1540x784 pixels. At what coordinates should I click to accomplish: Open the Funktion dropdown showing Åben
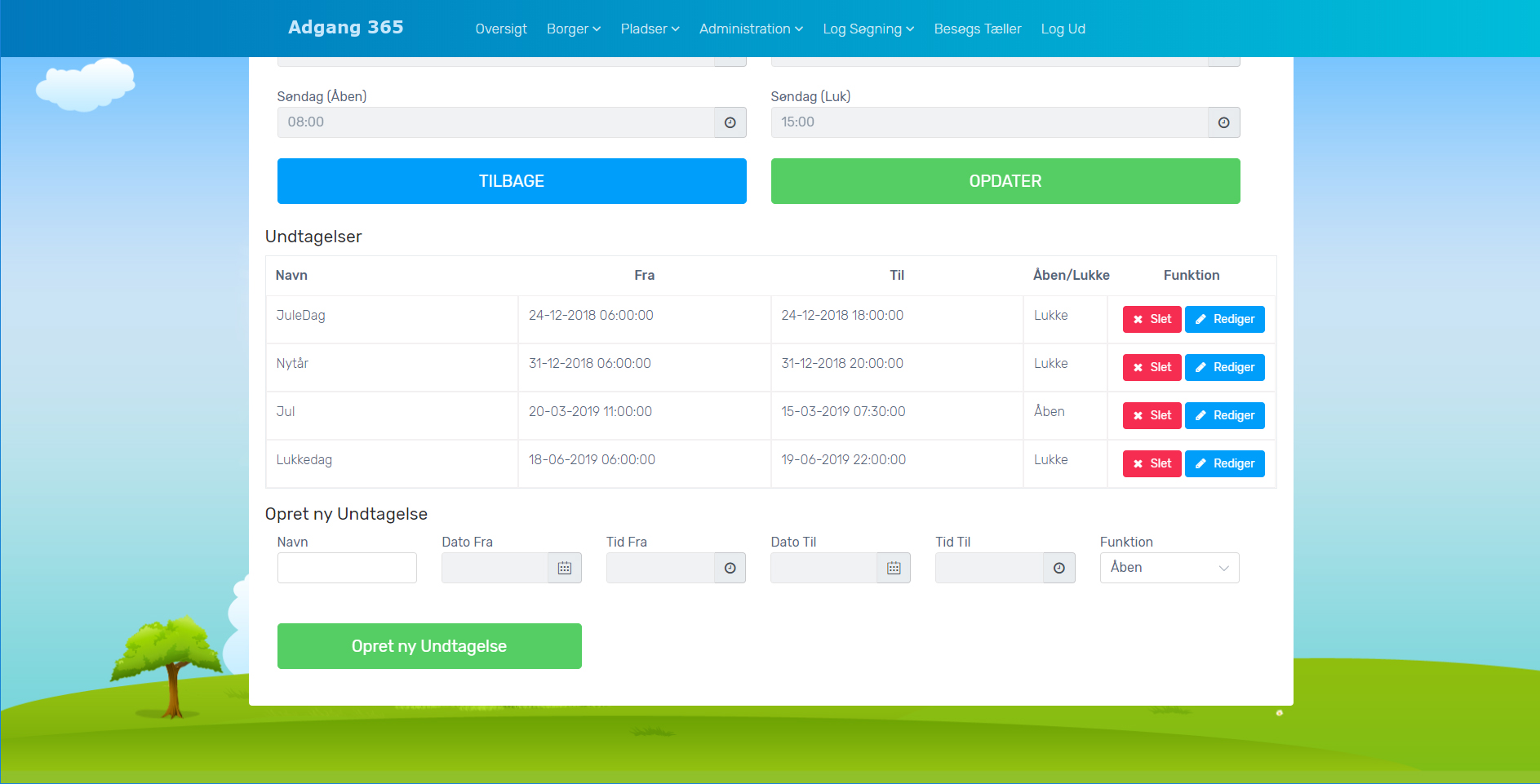[x=1169, y=568]
